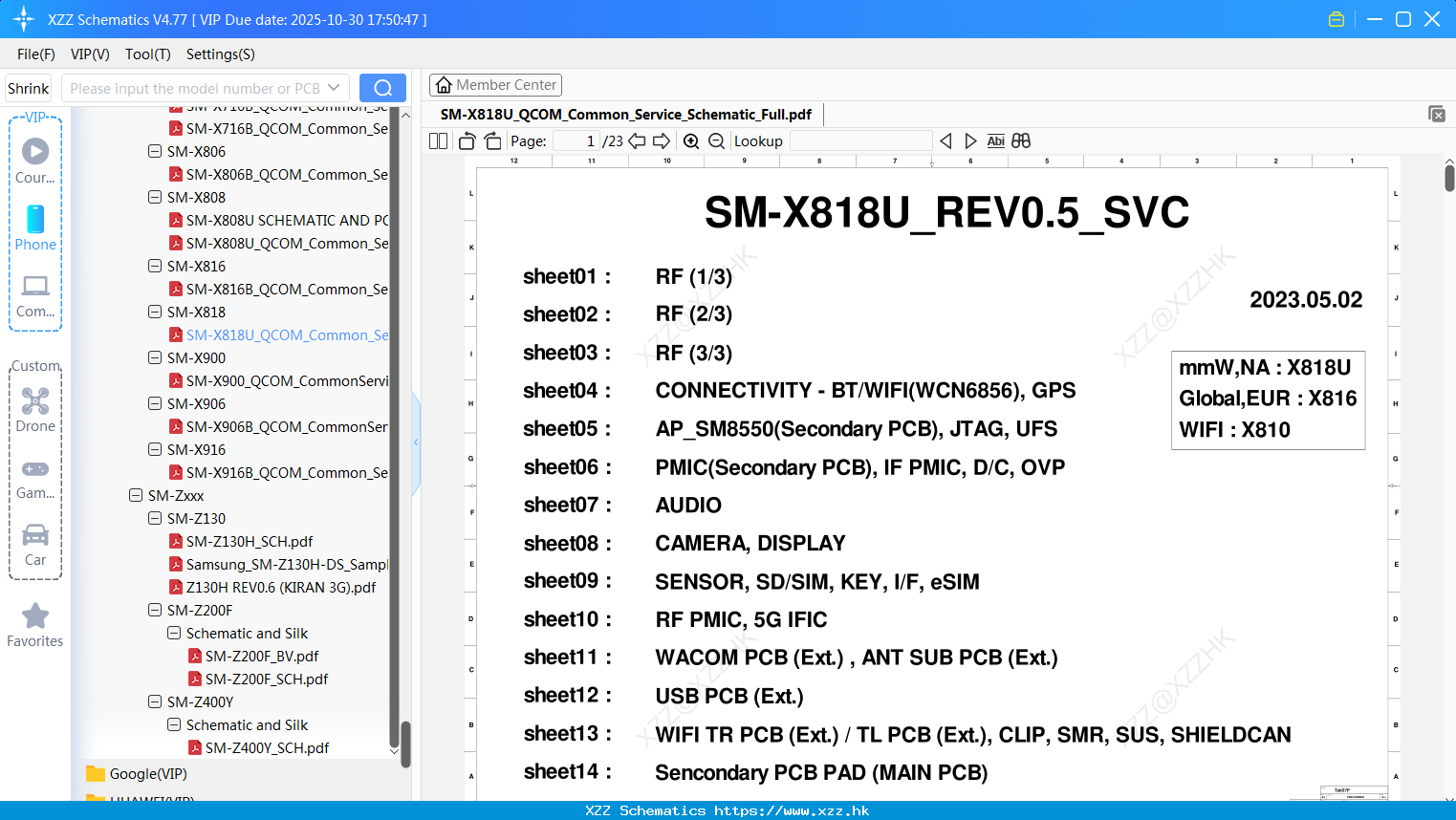The height and width of the screenshot is (820, 1456).
Task: Rotate page clockwise
Action: coord(493,141)
